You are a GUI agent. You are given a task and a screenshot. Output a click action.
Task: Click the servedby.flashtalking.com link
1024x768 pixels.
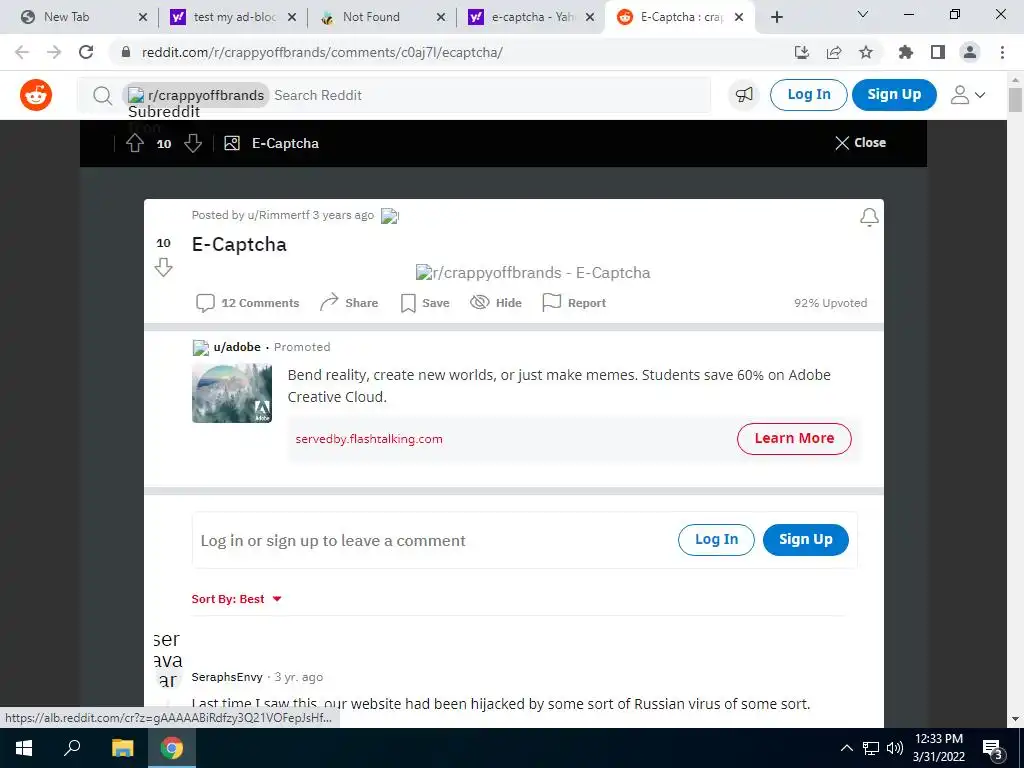369,439
